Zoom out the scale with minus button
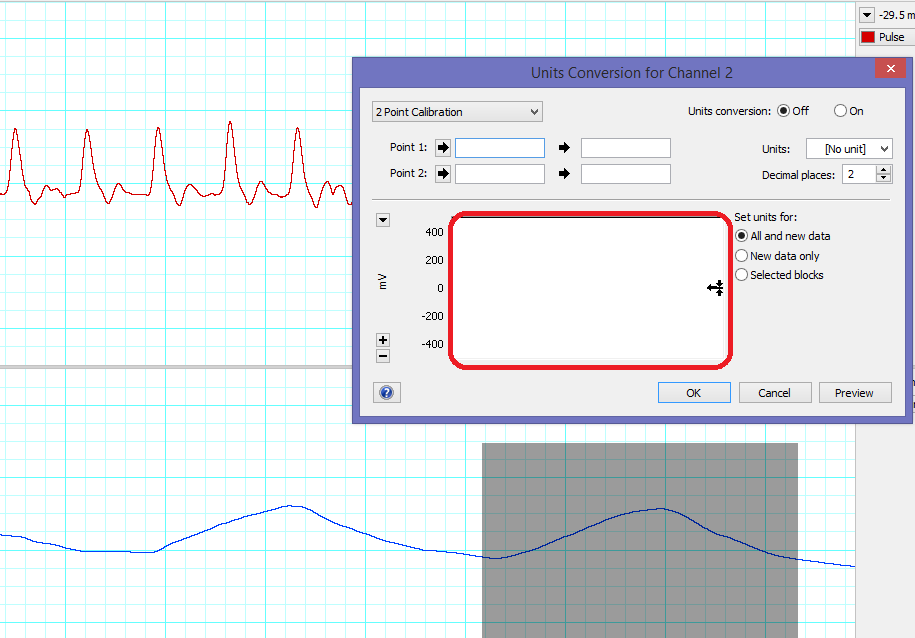Image resolution: width=915 pixels, height=638 pixels. coord(383,356)
